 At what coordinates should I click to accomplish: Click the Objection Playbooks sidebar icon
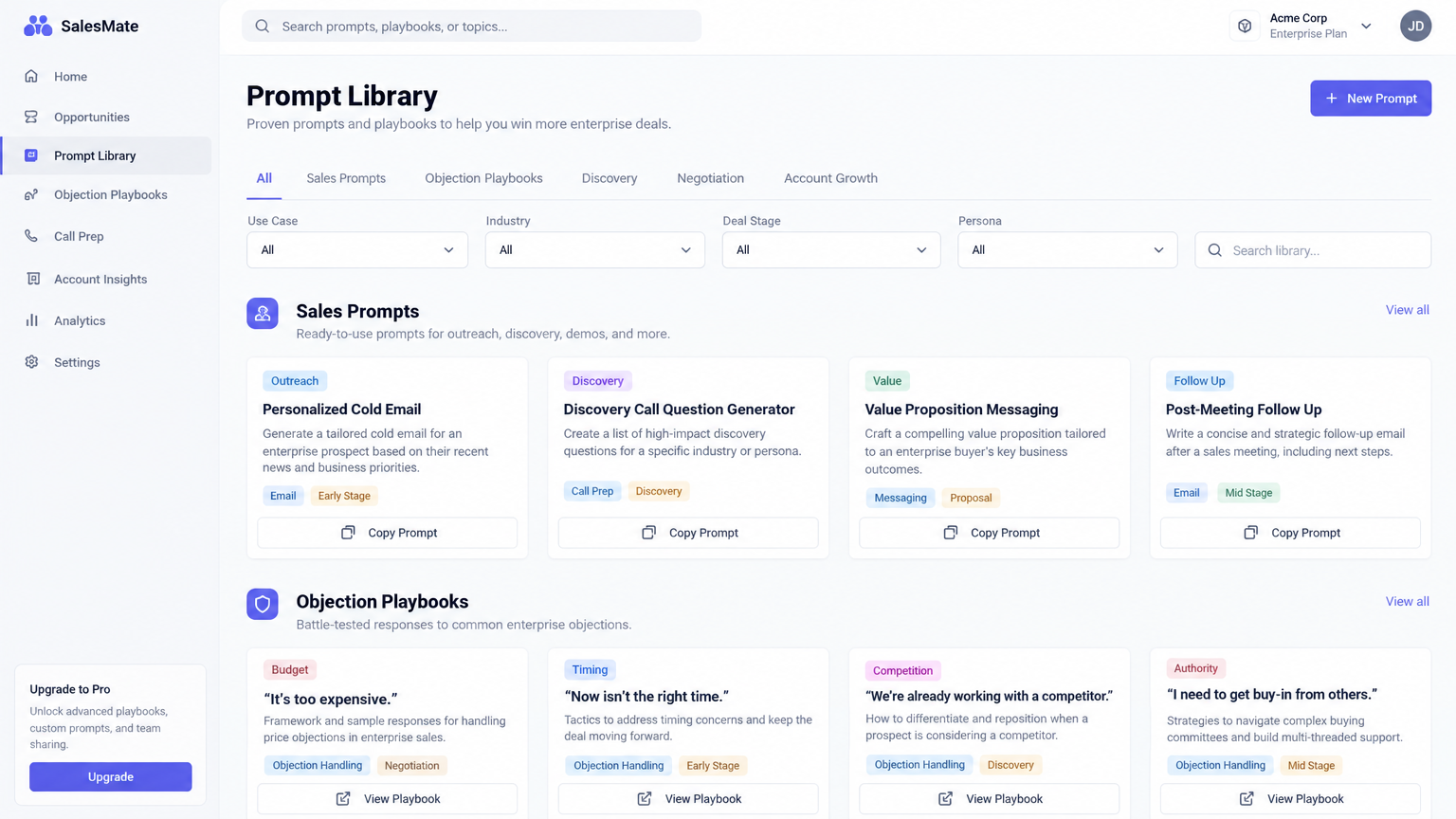tap(31, 194)
